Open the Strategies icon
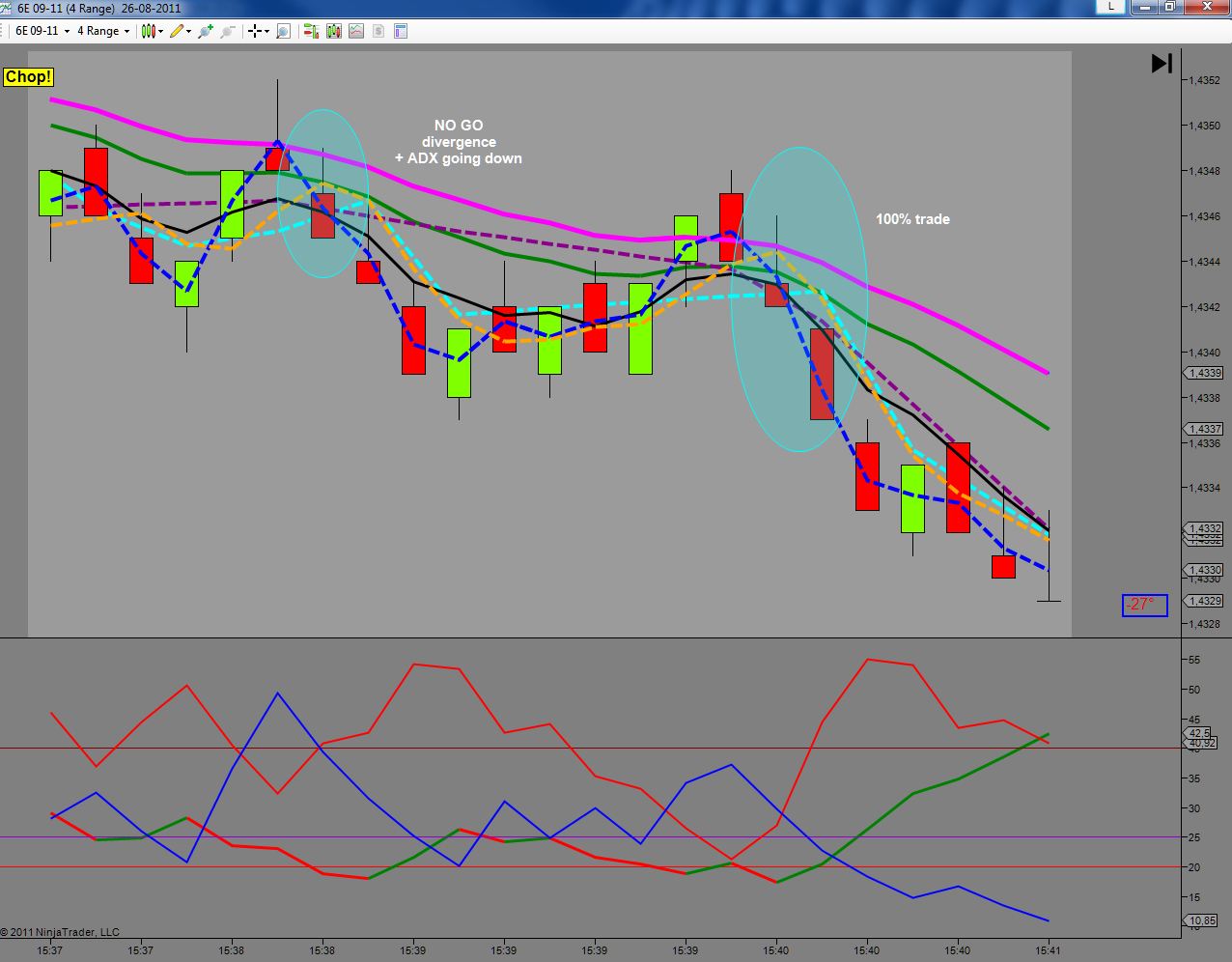The image size is (1232, 962). click(x=378, y=31)
